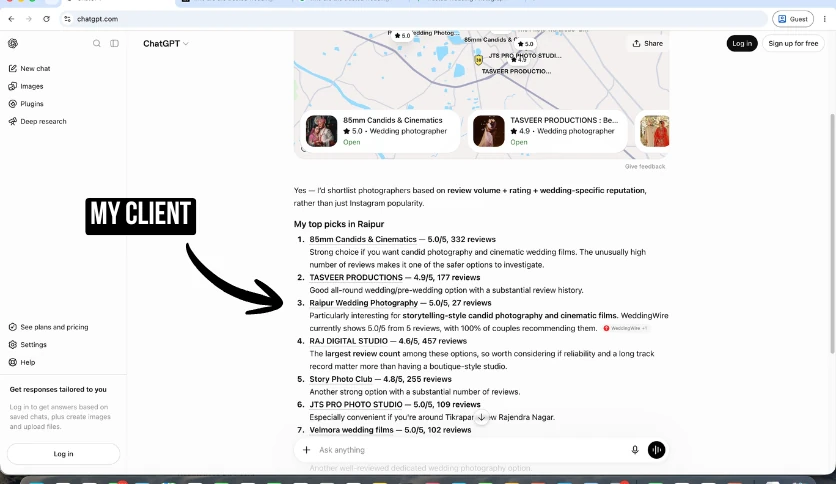
Task: Open Raipur Wedding Photography list link
Action: coord(364,303)
